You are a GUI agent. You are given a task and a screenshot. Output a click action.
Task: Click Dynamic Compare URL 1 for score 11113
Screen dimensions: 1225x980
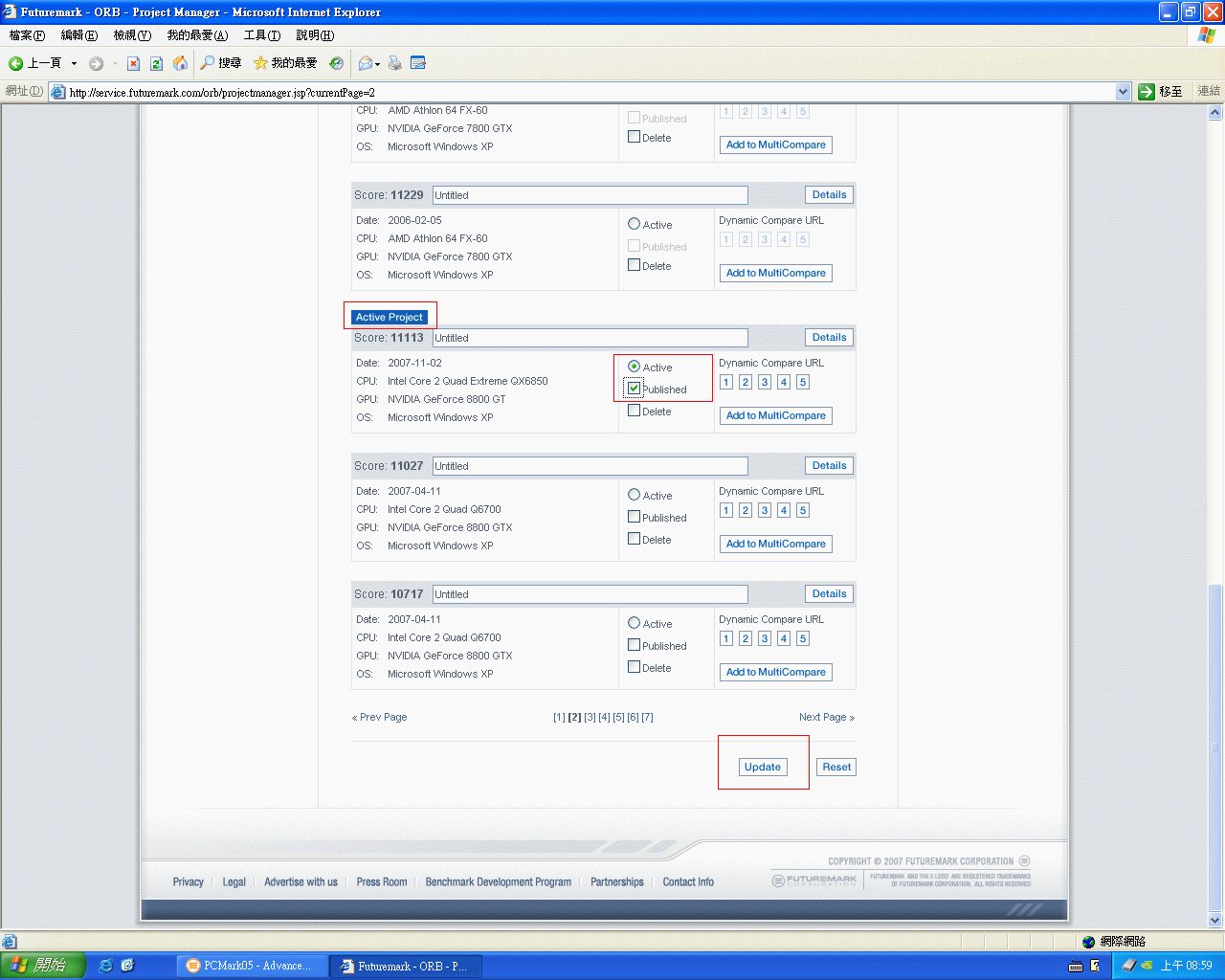point(726,382)
